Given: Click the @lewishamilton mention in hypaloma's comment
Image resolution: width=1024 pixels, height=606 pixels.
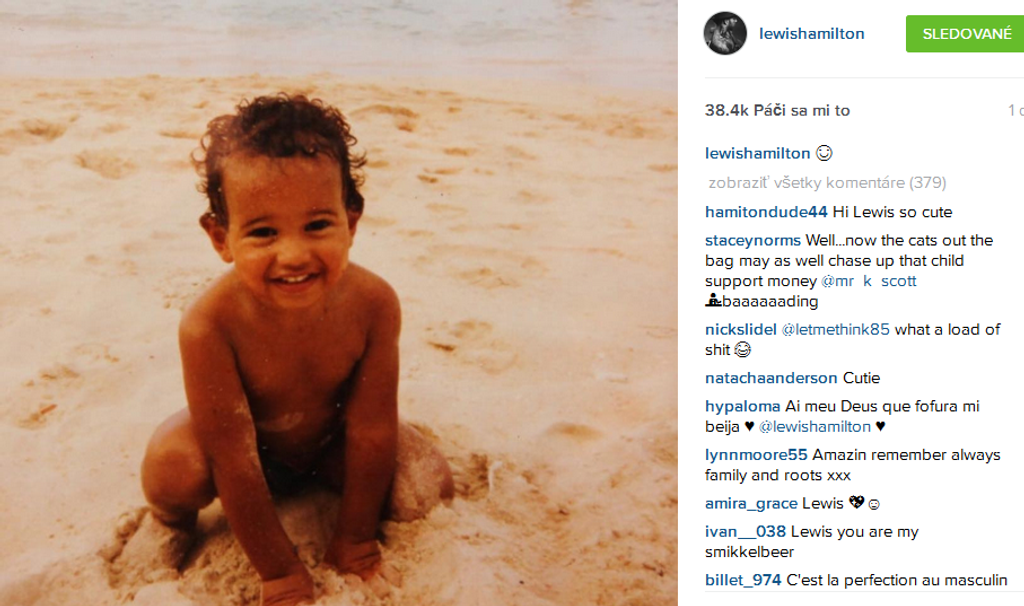Looking at the screenshot, I should (x=814, y=426).
